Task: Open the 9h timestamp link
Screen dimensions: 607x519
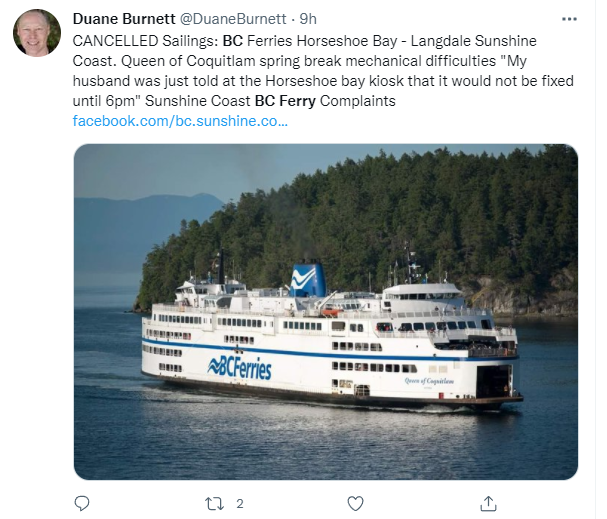Action: pos(308,19)
